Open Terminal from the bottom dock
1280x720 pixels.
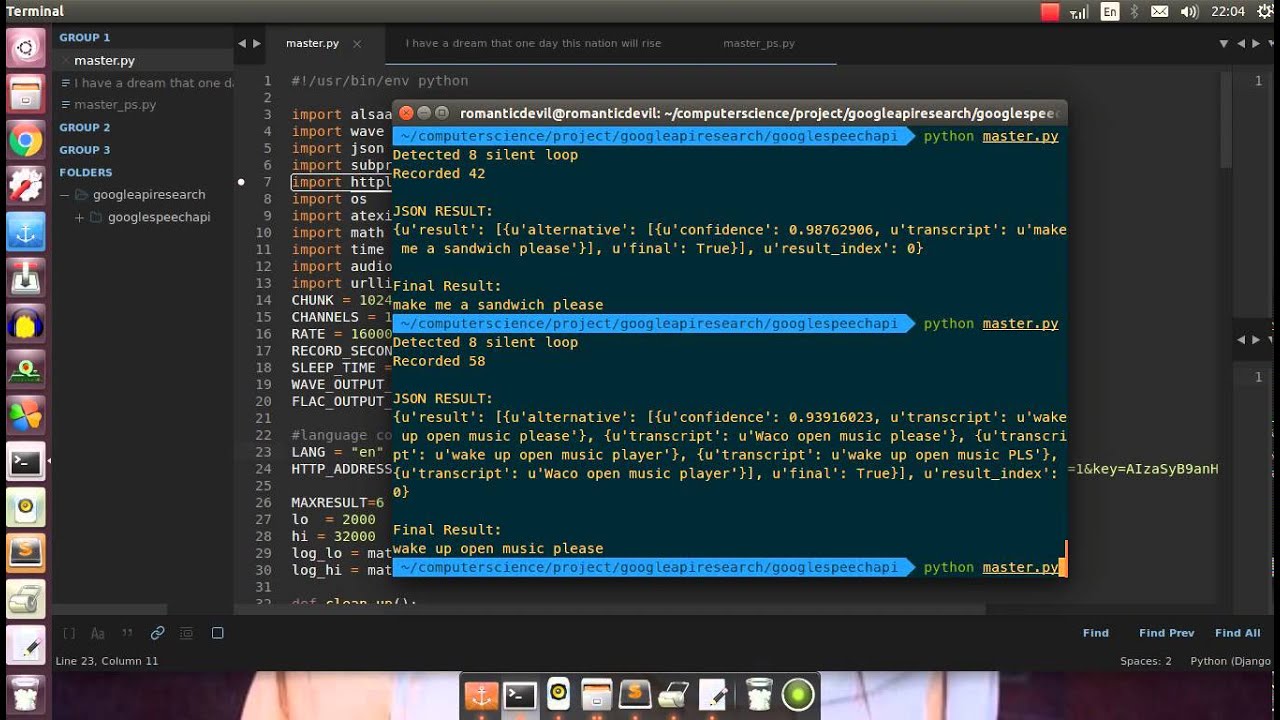tap(520, 695)
